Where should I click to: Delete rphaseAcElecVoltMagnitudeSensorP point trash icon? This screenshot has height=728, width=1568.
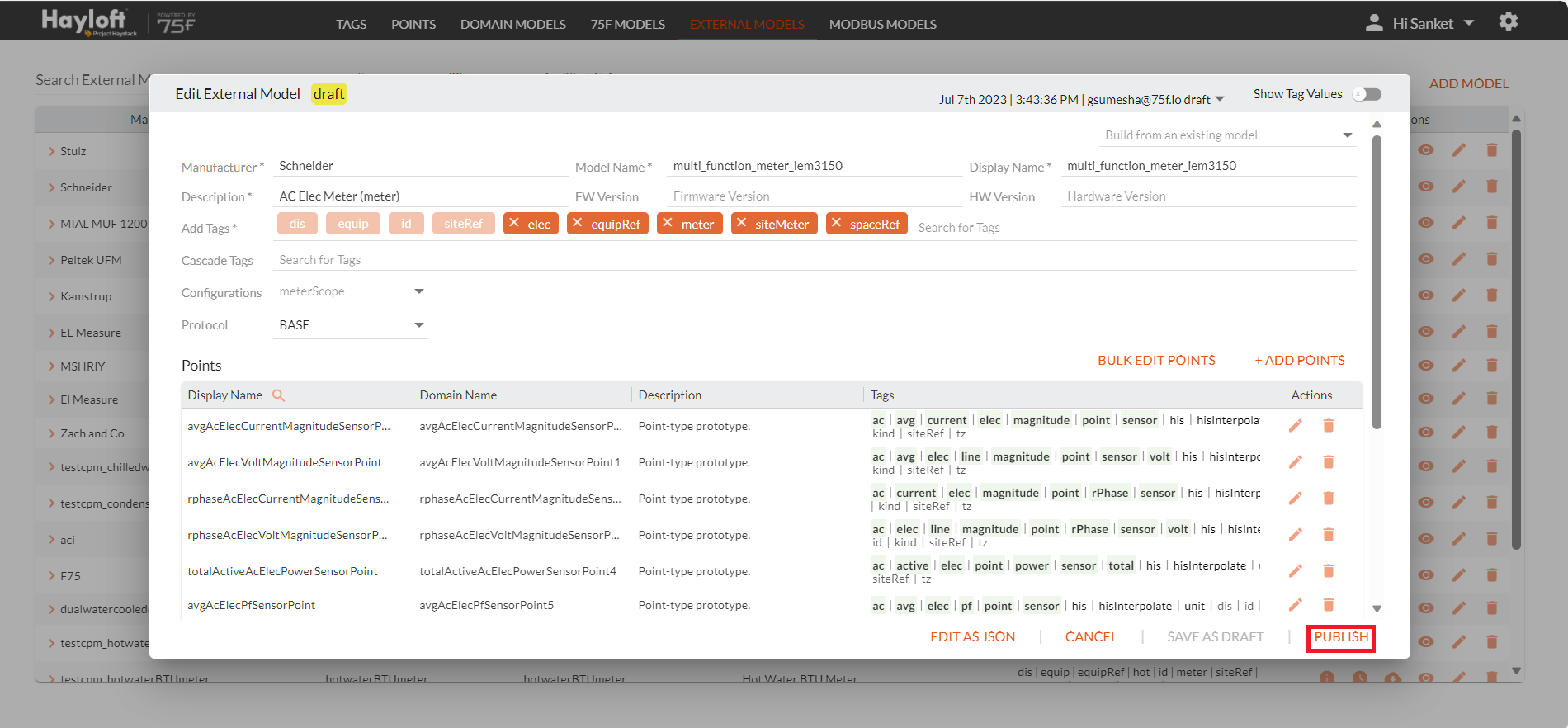pyautogui.click(x=1329, y=535)
